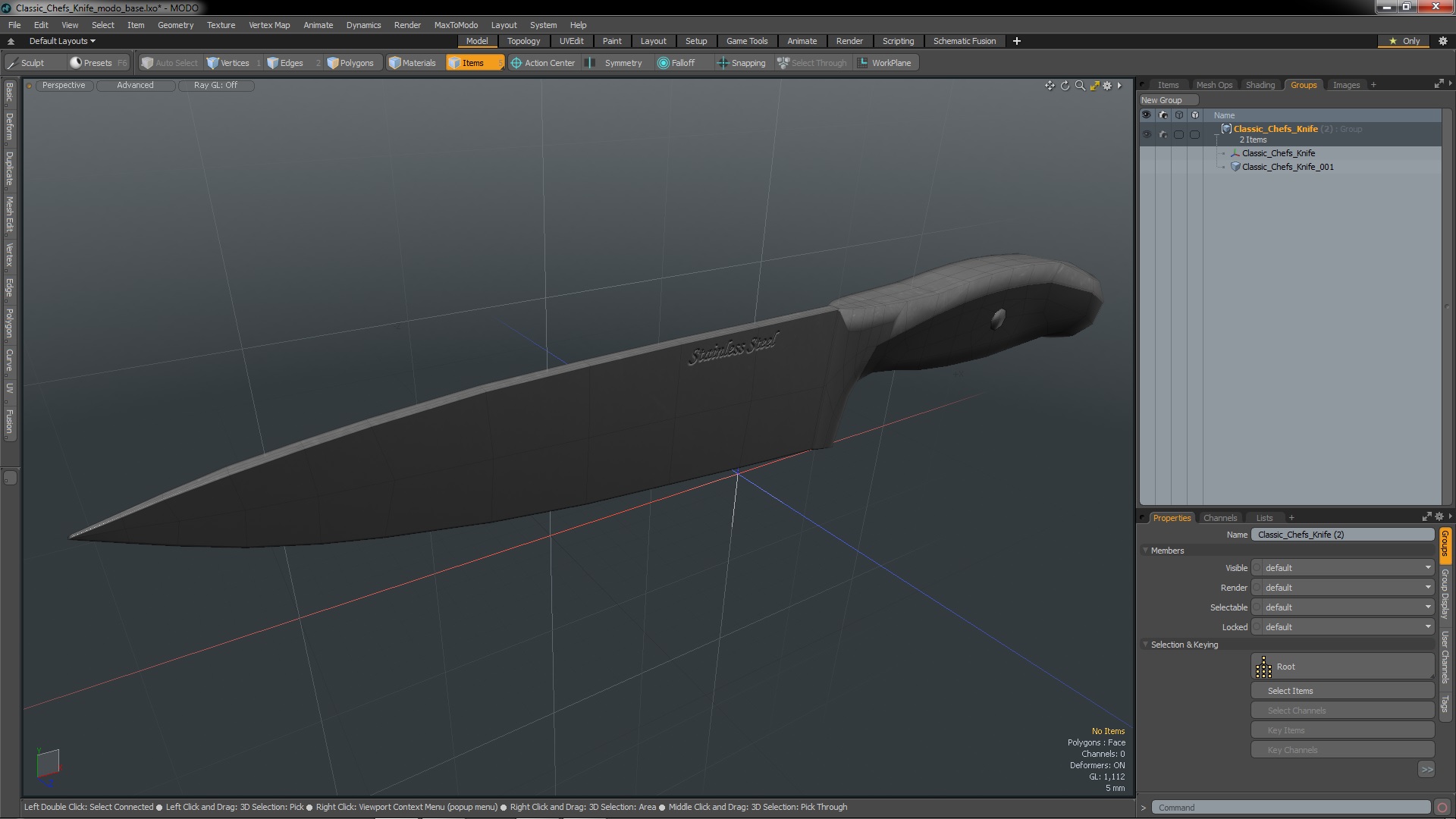
Task: Open the Locked dropdown
Action: point(1342,627)
